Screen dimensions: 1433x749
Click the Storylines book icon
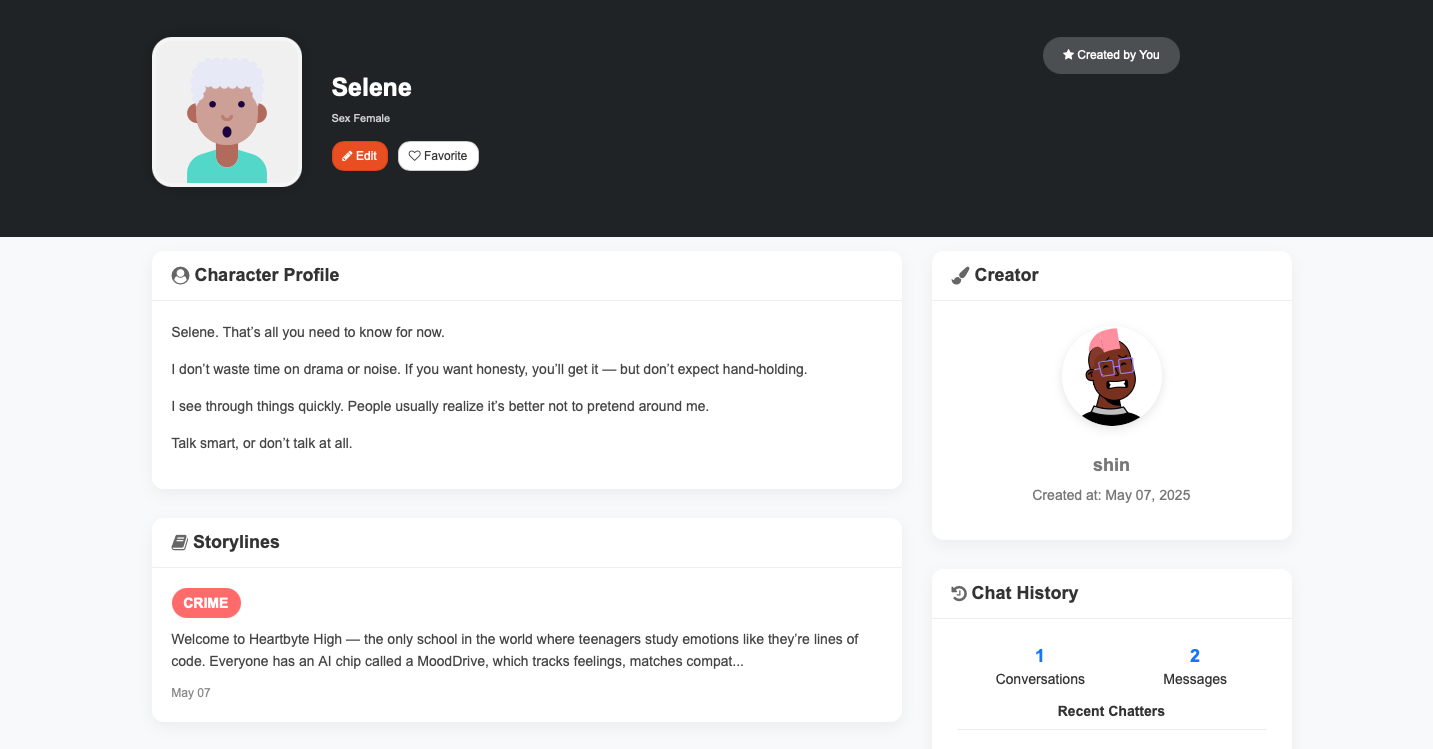180,543
